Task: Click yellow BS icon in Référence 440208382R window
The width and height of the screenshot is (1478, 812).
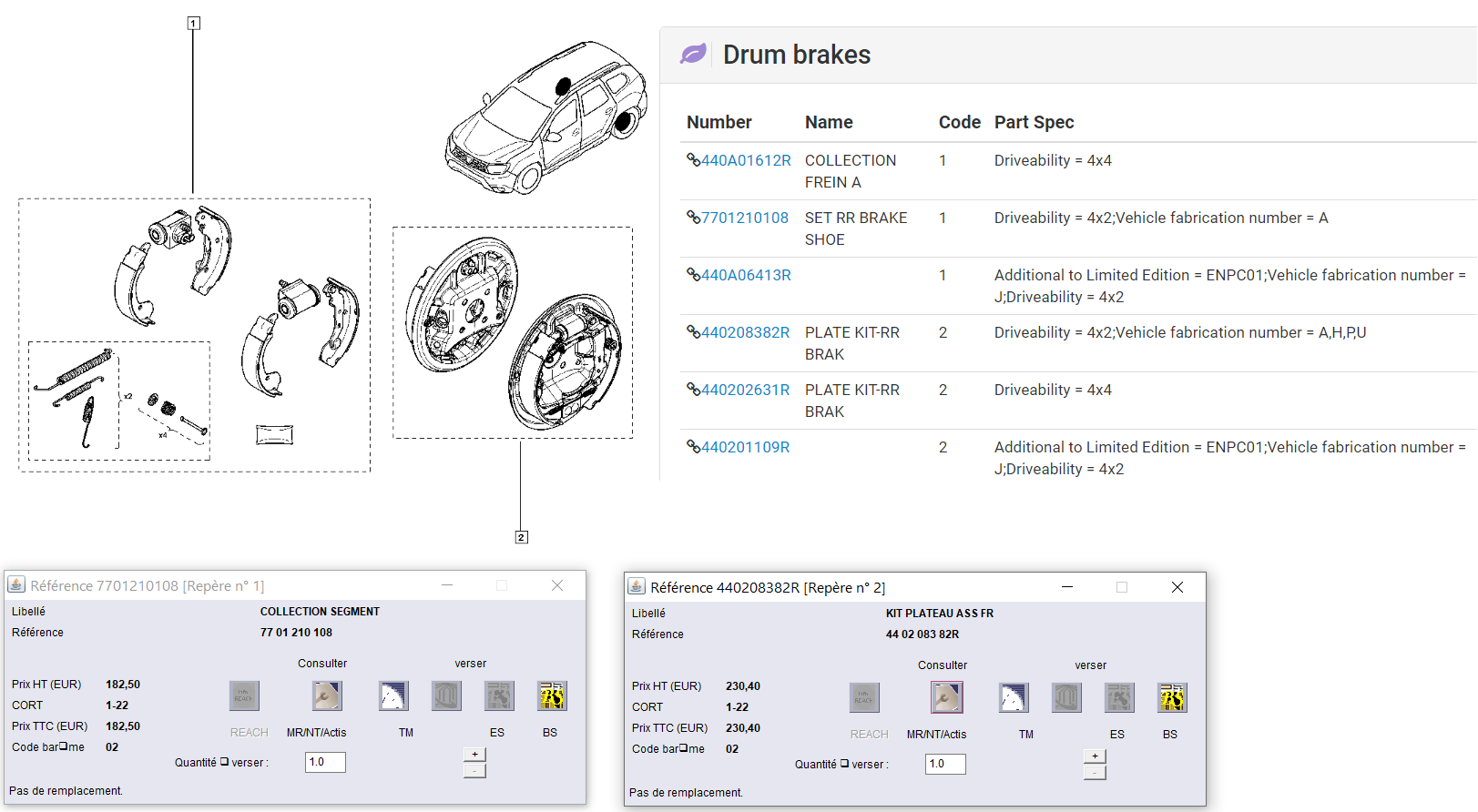Action: click(x=1172, y=698)
